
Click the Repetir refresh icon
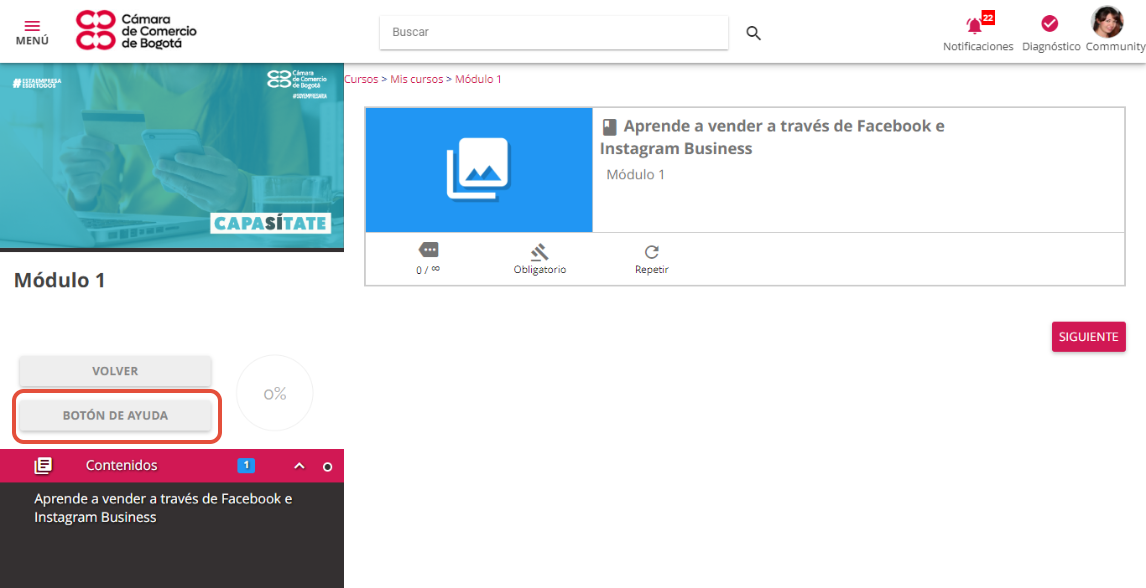click(651, 252)
